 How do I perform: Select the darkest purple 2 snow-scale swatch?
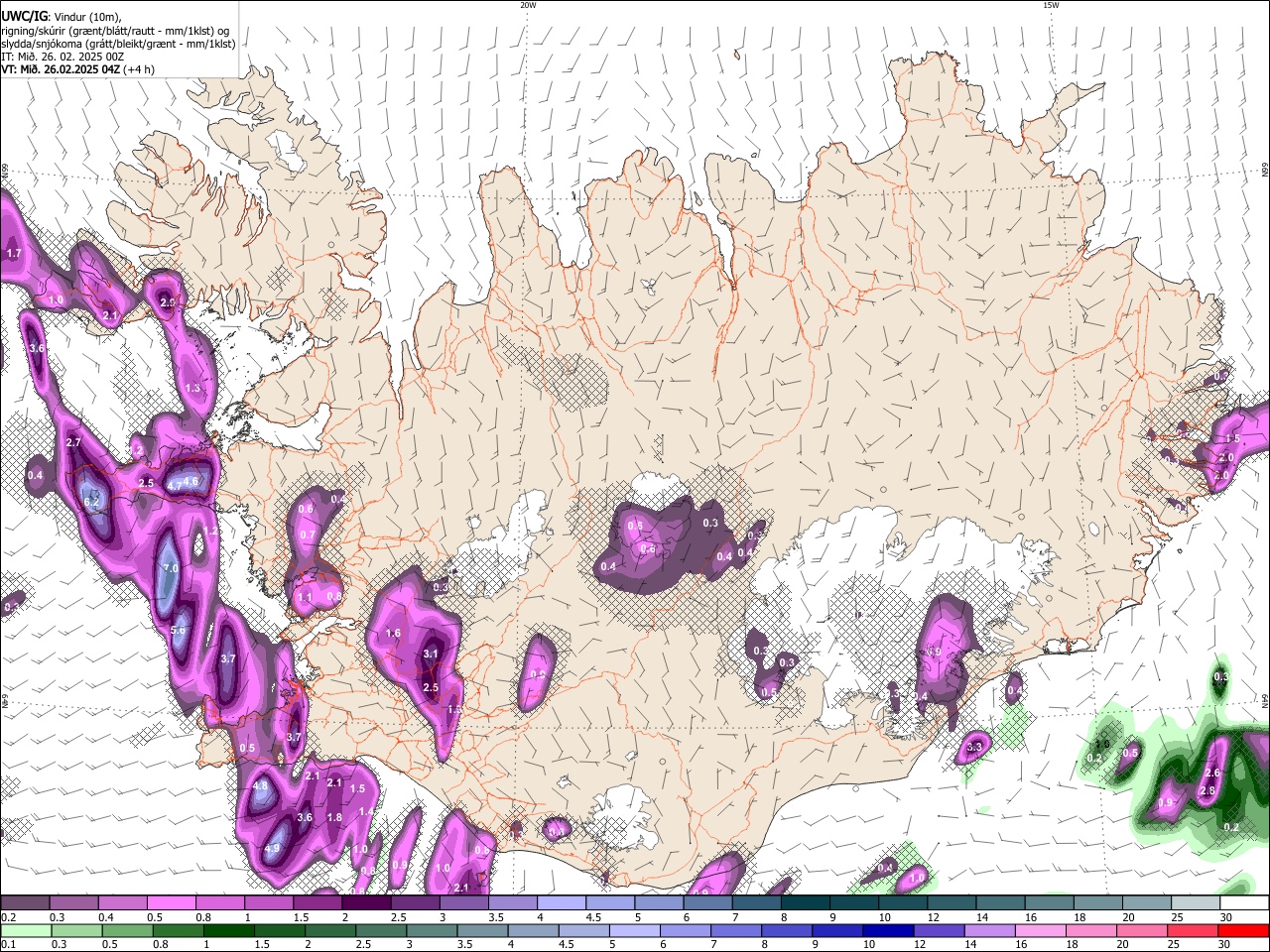(366, 903)
